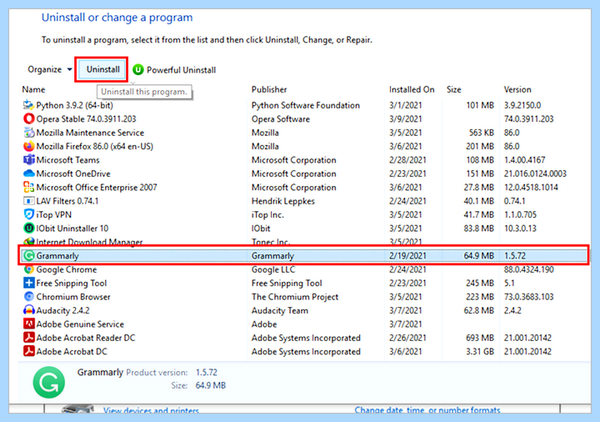
Task: Click the Google Chrome icon
Action: (29, 269)
